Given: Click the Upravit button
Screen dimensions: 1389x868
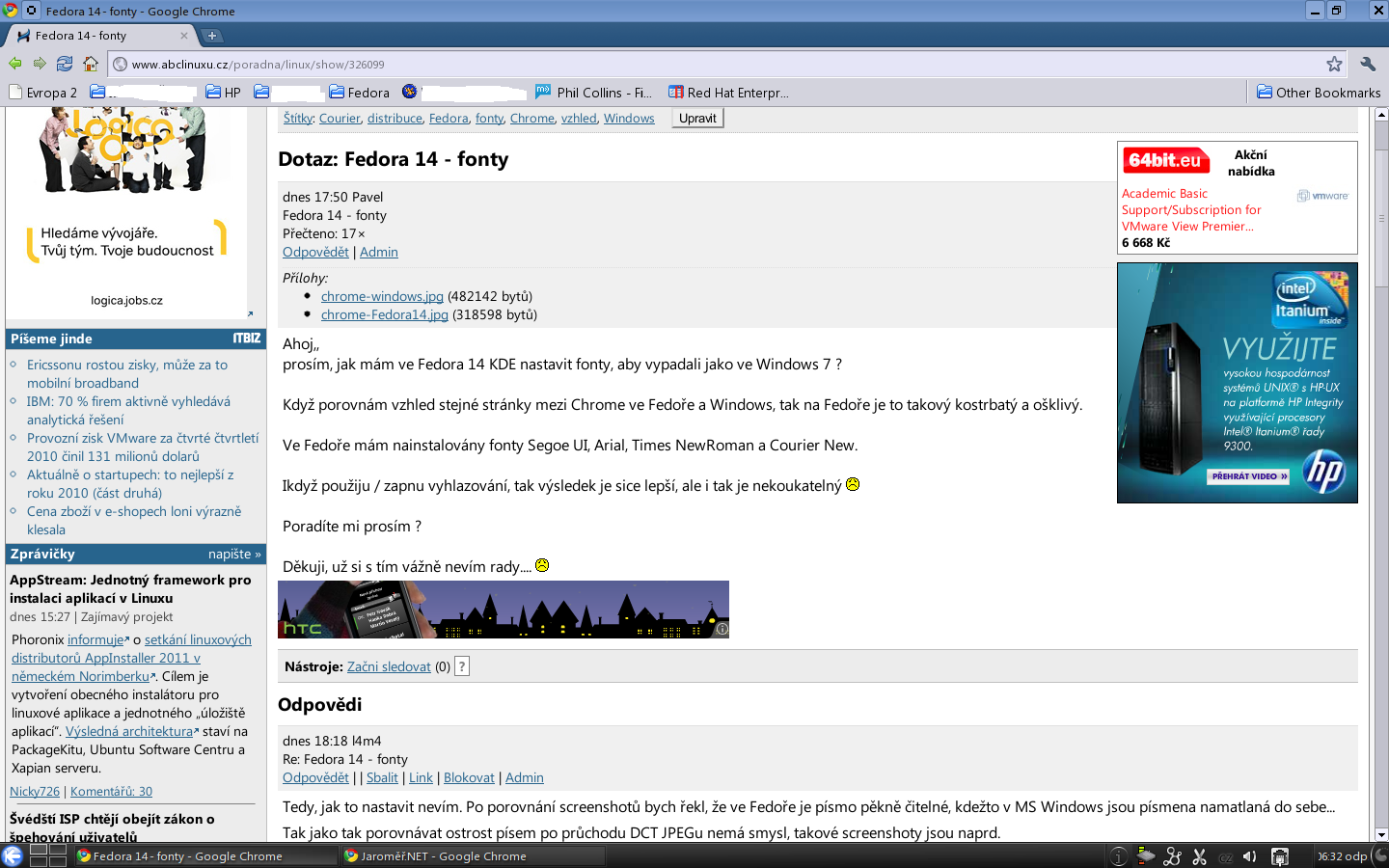Looking at the screenshot, I should pos(697,119).
